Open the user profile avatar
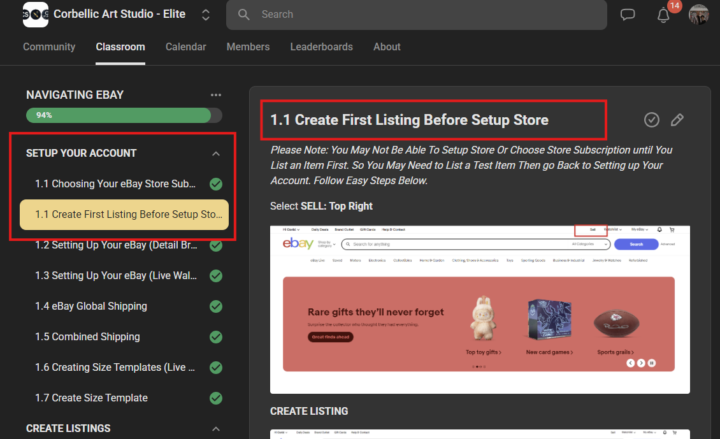This screenshot has height=439, width=720. [x=698, y=15]
